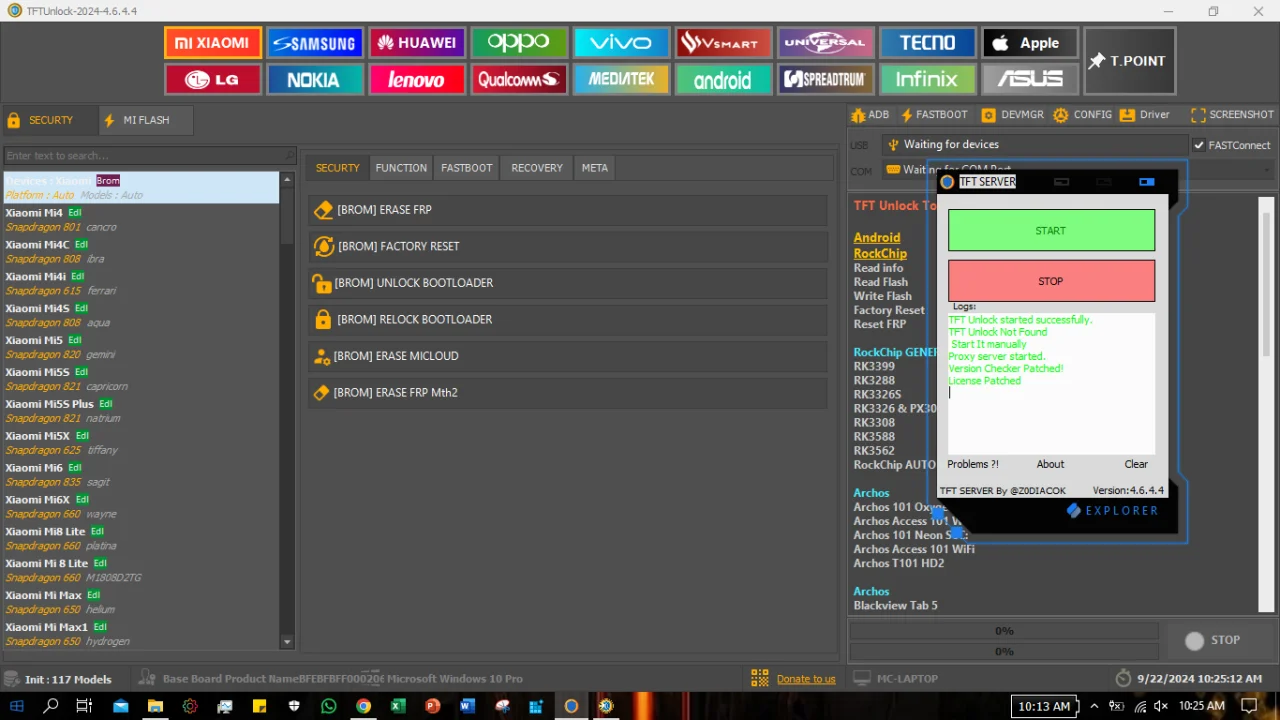Image resolution: width=1280 pixels, height=720 pixels.
Task: Select Xiaomi Mi8 Lite platina model
Action: (140, 538)
